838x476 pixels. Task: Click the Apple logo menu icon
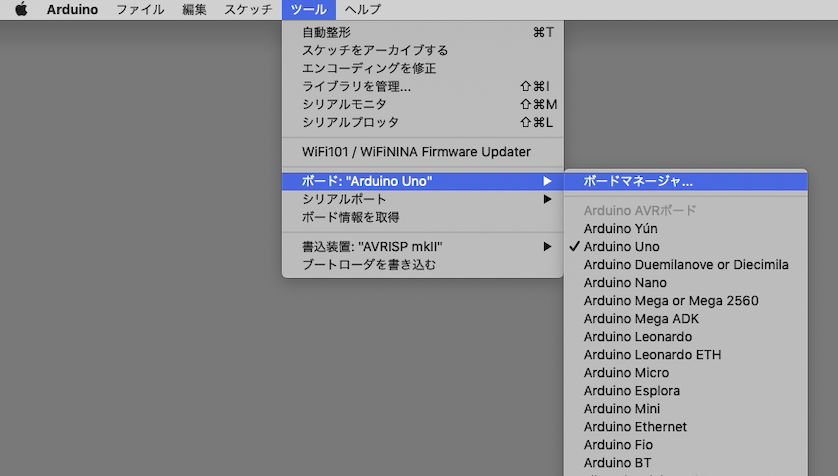point(21,9)
